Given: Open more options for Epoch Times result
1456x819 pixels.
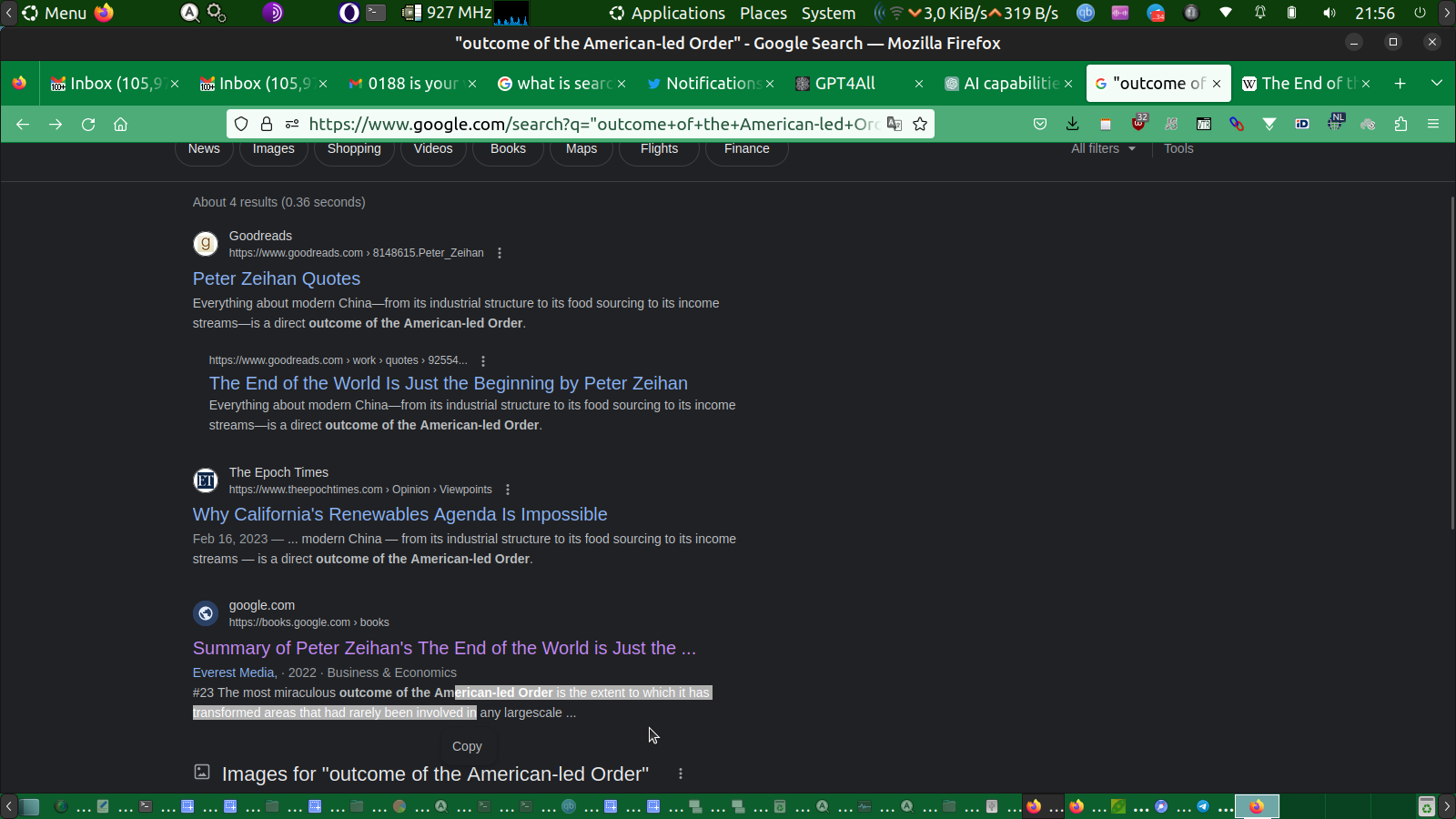Looking at the screenshot, I should point(508,490).
